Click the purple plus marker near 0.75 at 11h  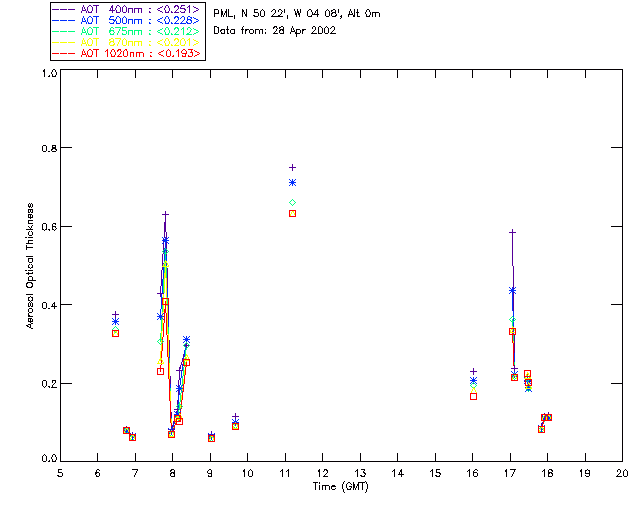click(x=292, y=167)
